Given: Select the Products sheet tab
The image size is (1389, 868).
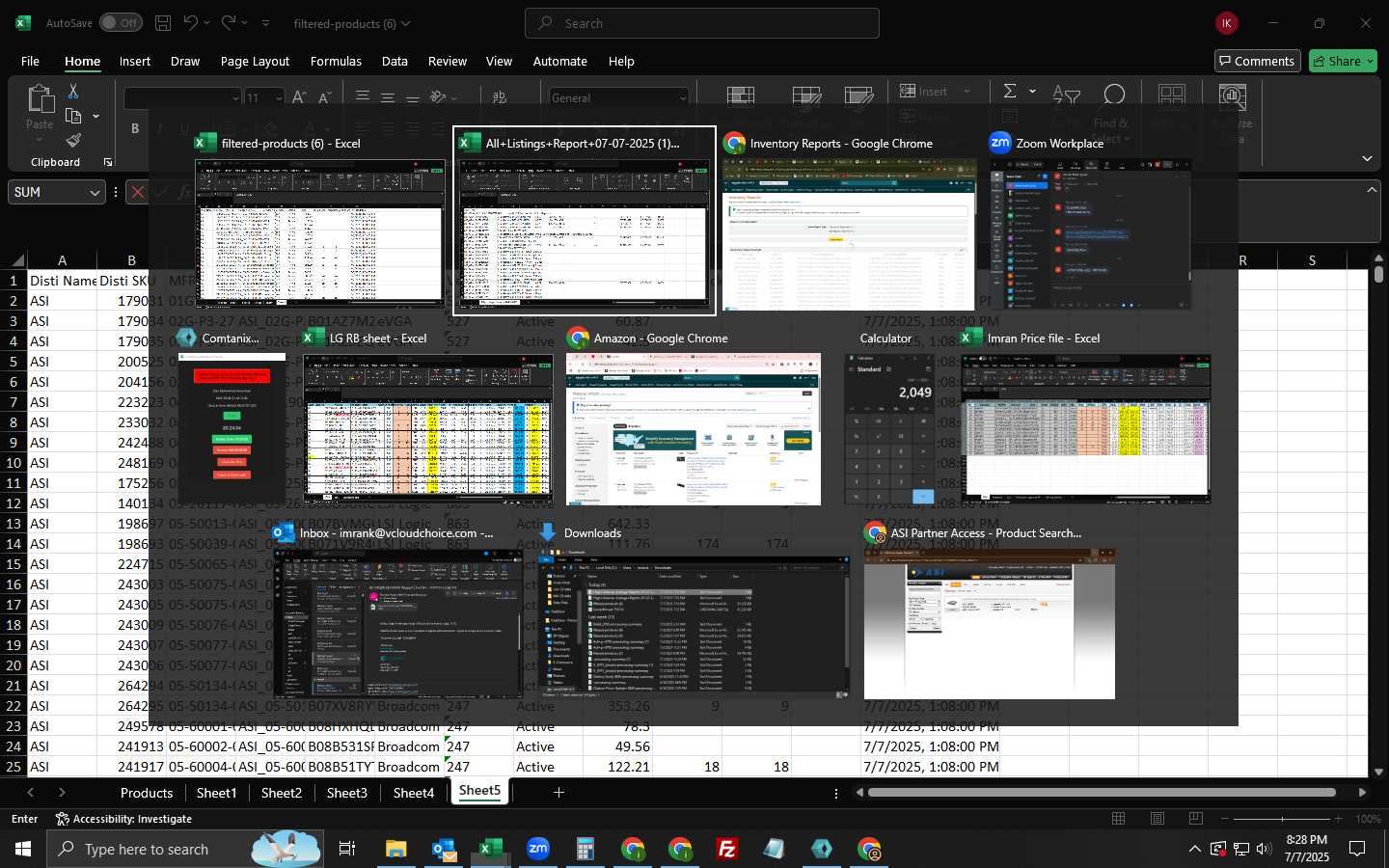Looking at the screenshot, I should pos(147,793).
